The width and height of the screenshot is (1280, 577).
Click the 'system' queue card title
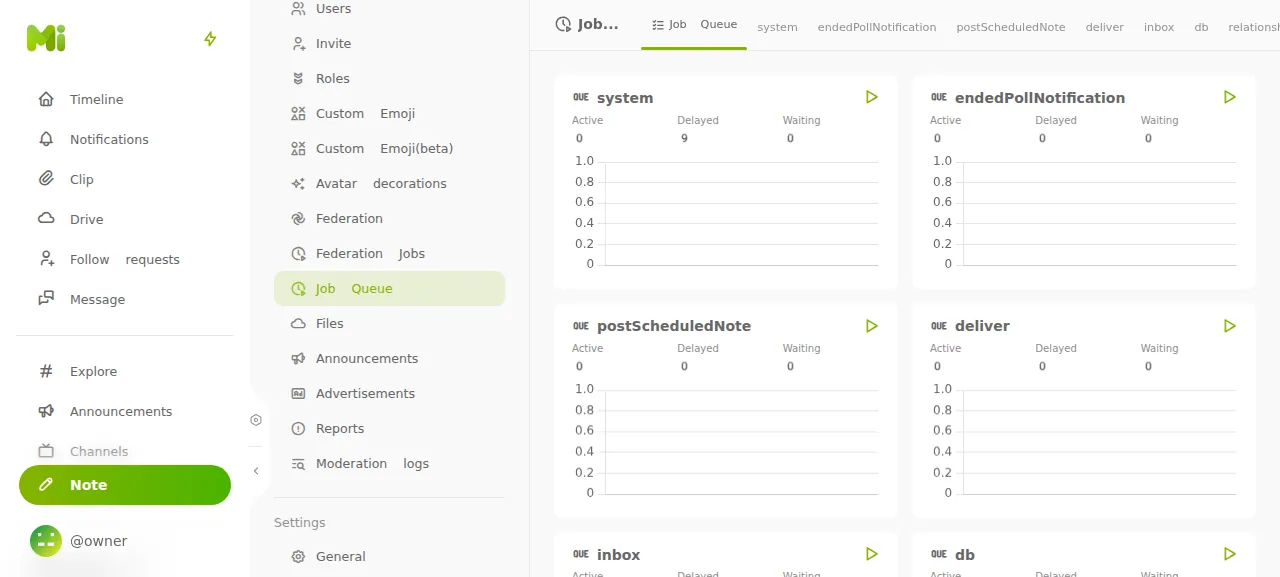pos(625,98)
